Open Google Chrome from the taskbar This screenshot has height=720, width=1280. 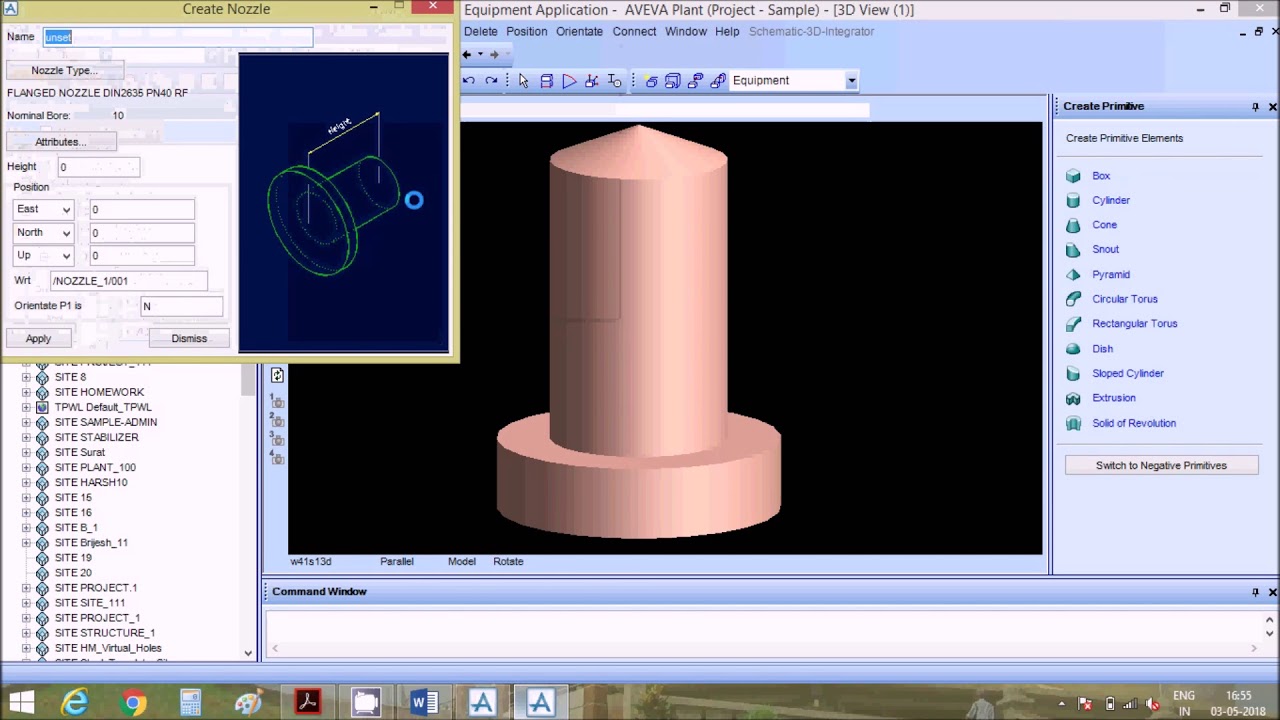(x=133, y=702)
